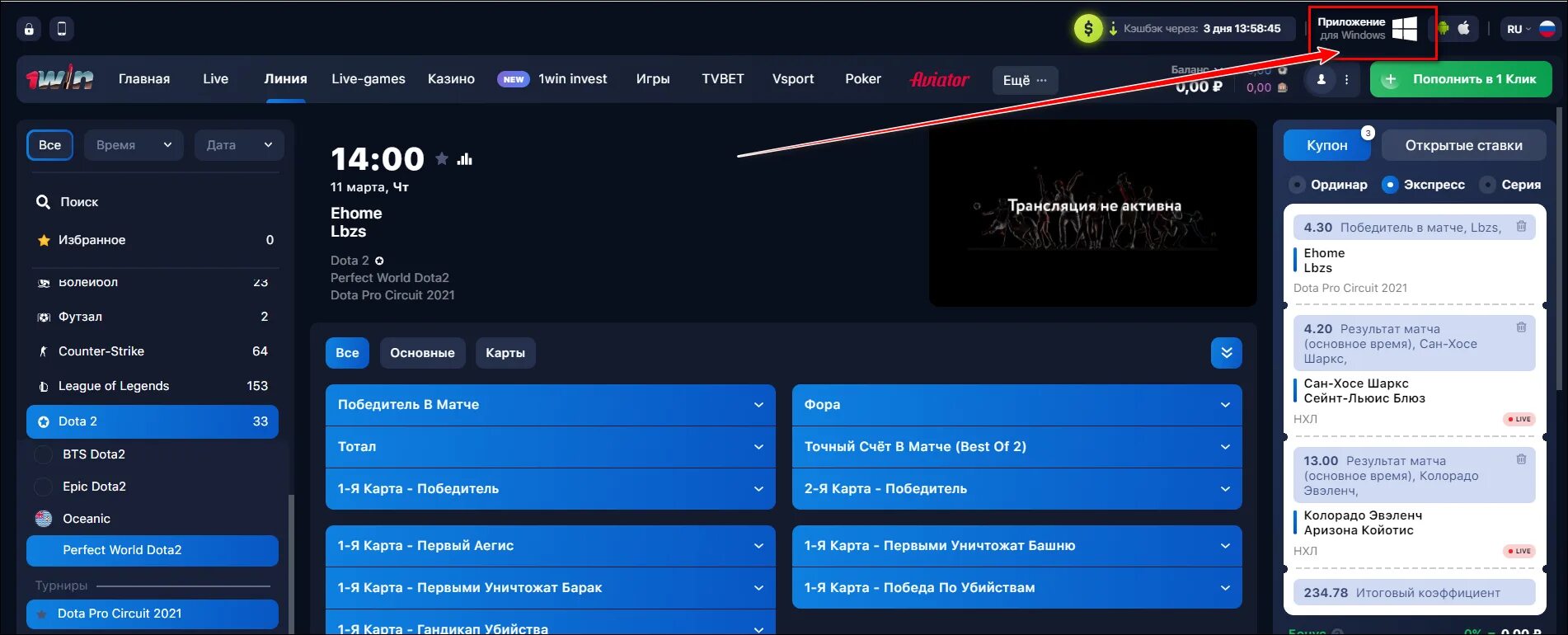Click the League of Legends sport icon
The image size is (1568, 635).
coord(44,386)
